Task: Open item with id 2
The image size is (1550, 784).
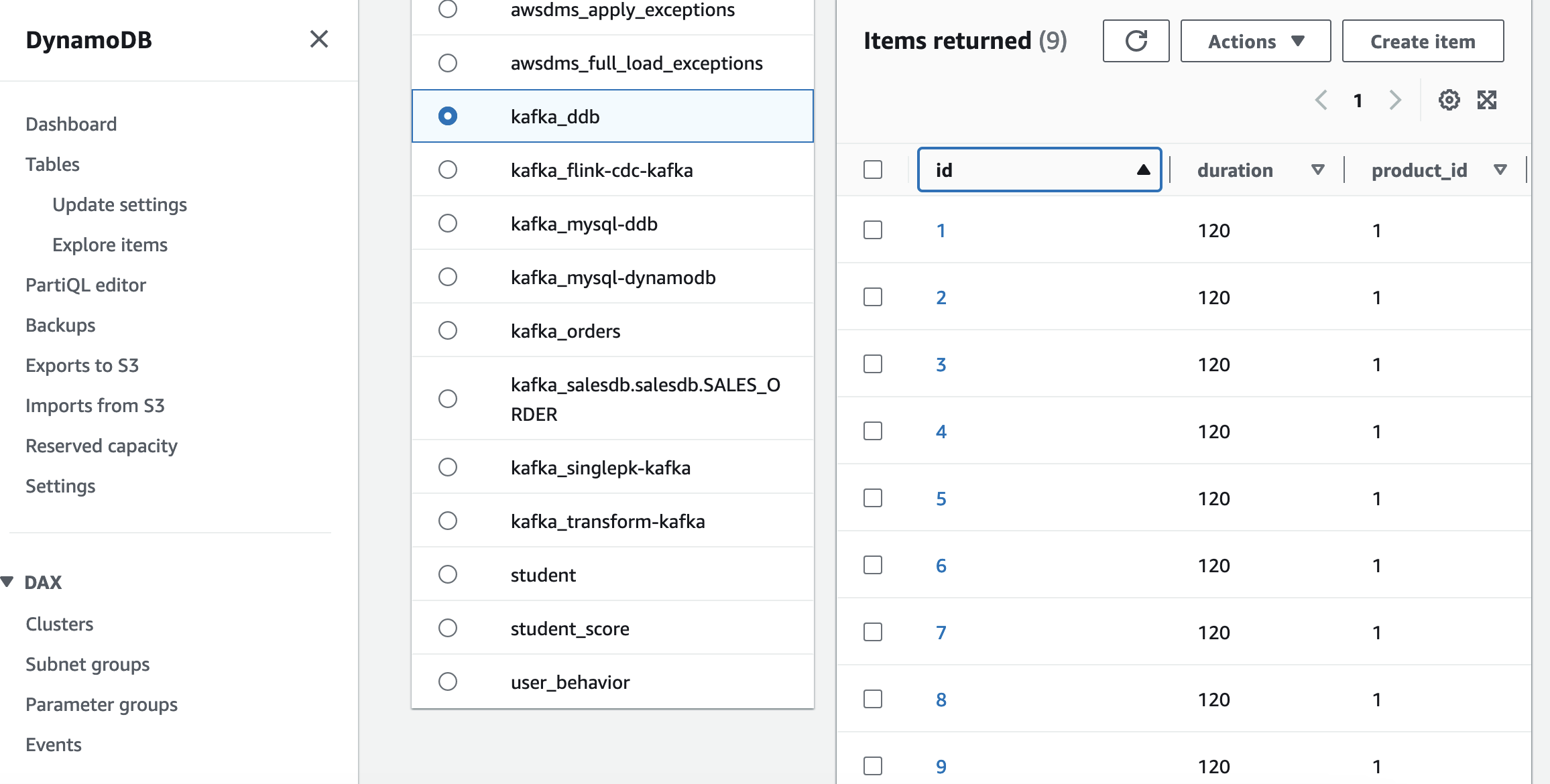Action: (x=941, y=298)
